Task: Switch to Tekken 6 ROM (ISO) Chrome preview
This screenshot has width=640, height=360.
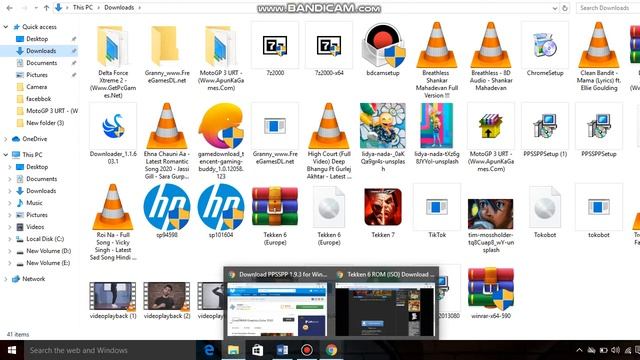Action: (x=385, y=303)
